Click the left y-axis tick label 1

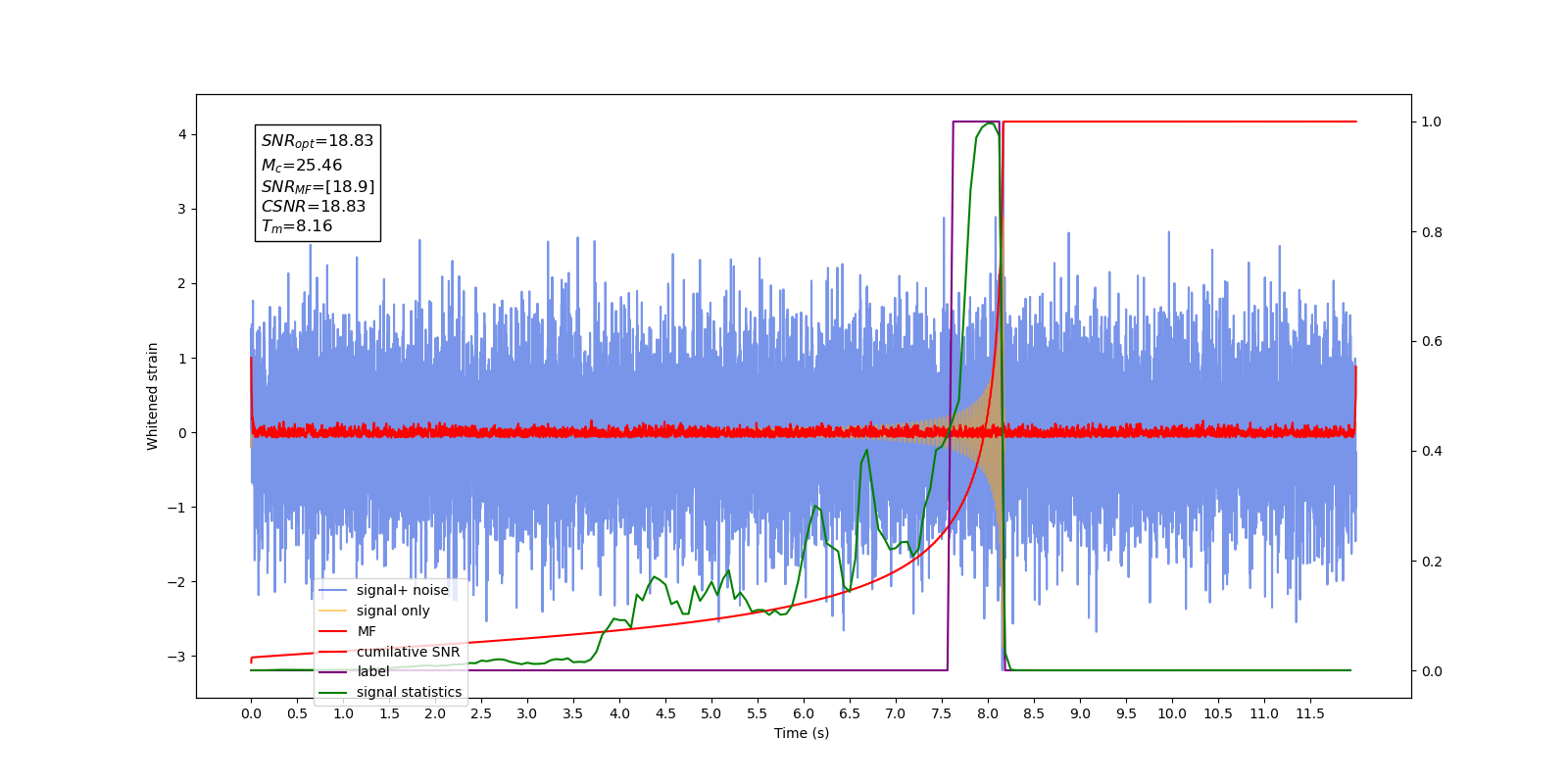click(182, 358)
